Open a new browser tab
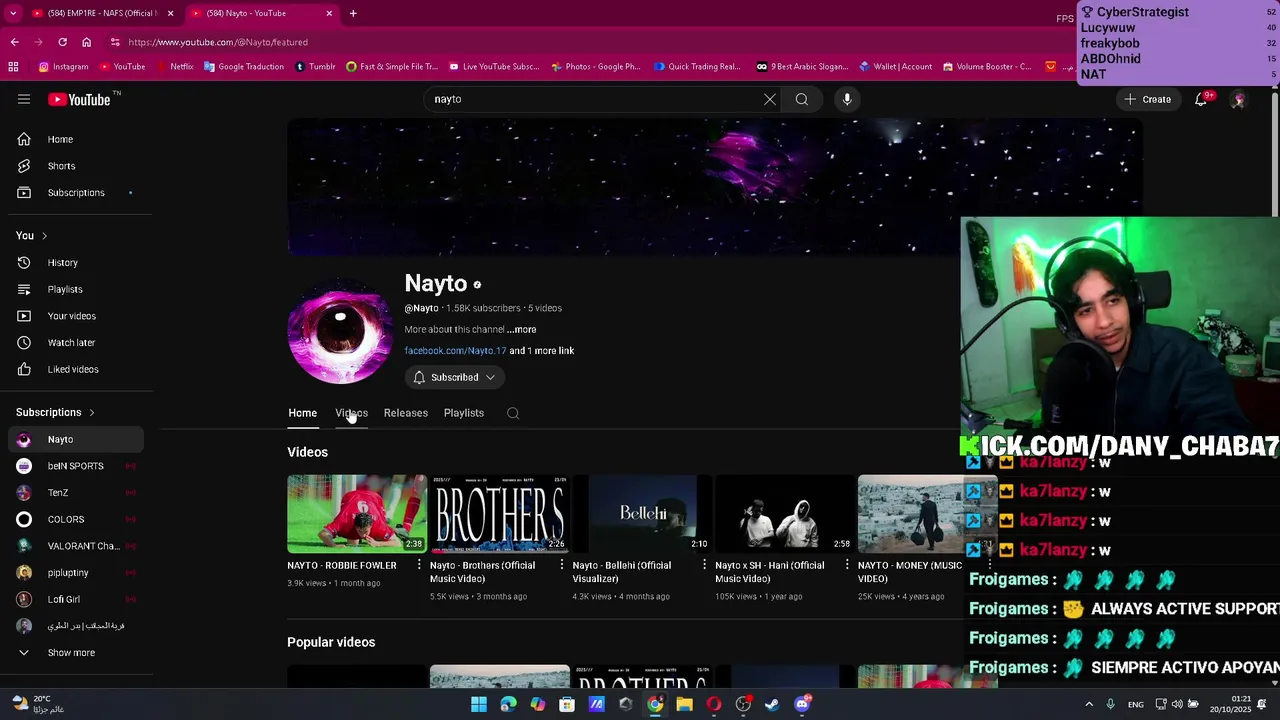The width and height of the screenshot is (1280, 720). 353,13
